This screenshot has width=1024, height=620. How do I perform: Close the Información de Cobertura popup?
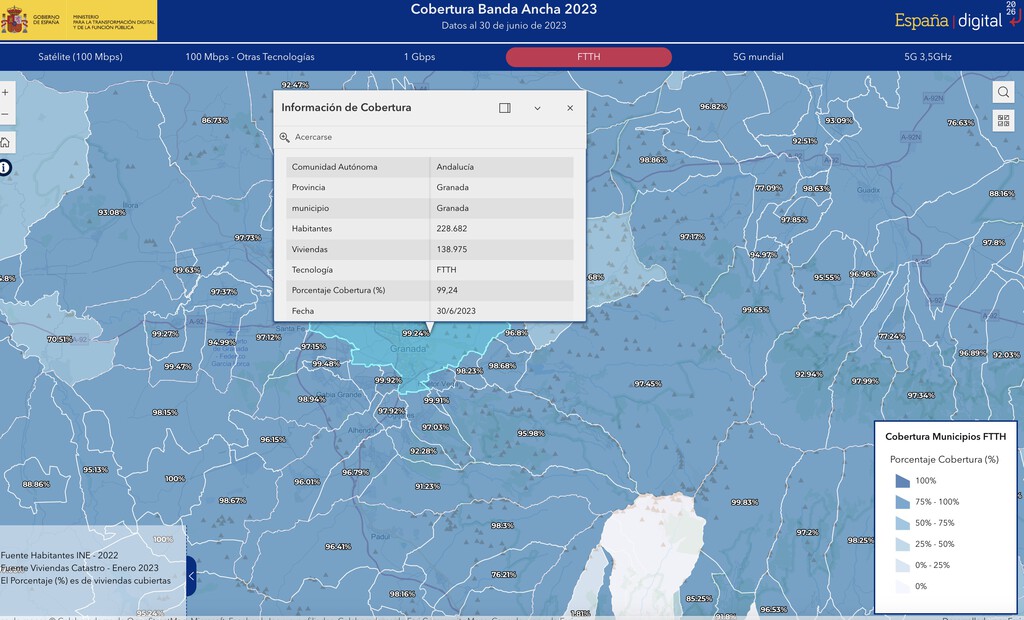click(x=570, y=108)
